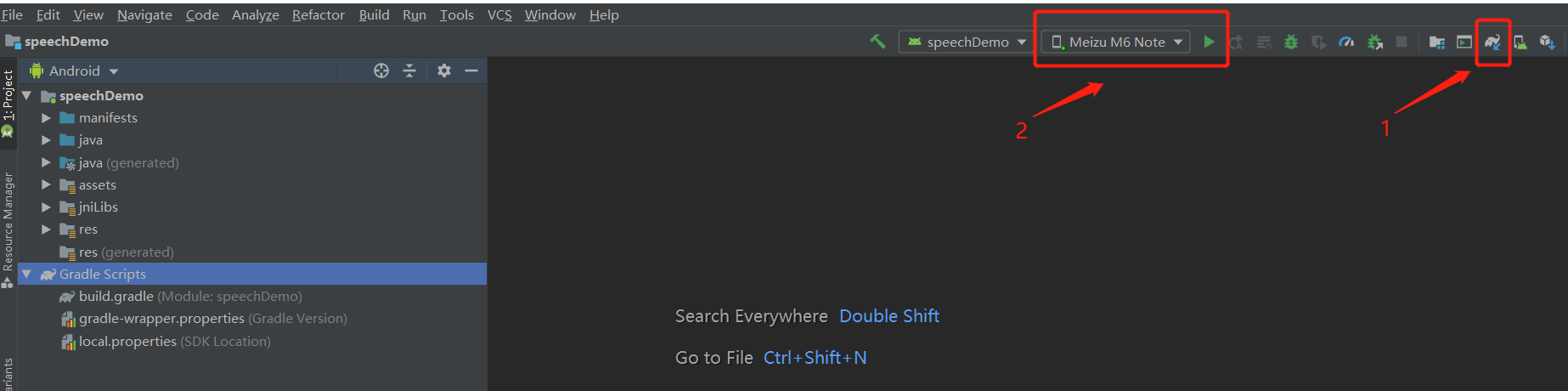This screenshot has height=391, width=1568.
Task: Open the Meizu M6 Note device dropdown
Action: 1116,42
